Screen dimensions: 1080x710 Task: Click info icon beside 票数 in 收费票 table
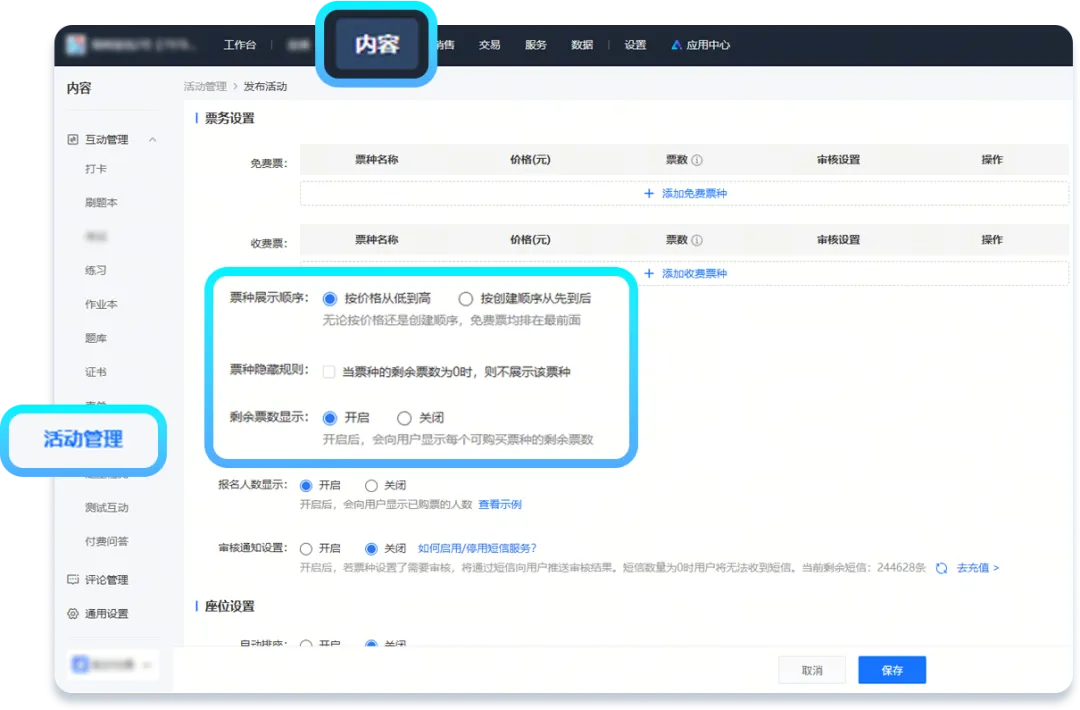[697, 241]
